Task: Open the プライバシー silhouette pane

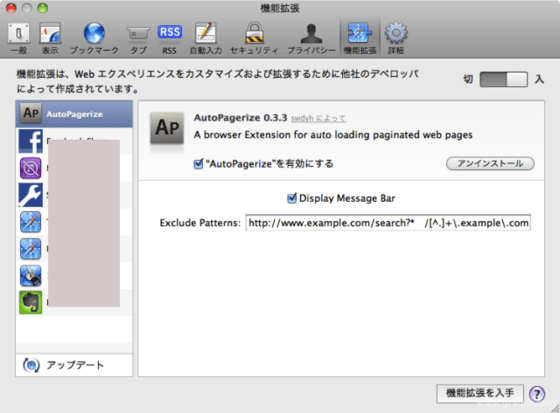Action: [x=311, y=38]
